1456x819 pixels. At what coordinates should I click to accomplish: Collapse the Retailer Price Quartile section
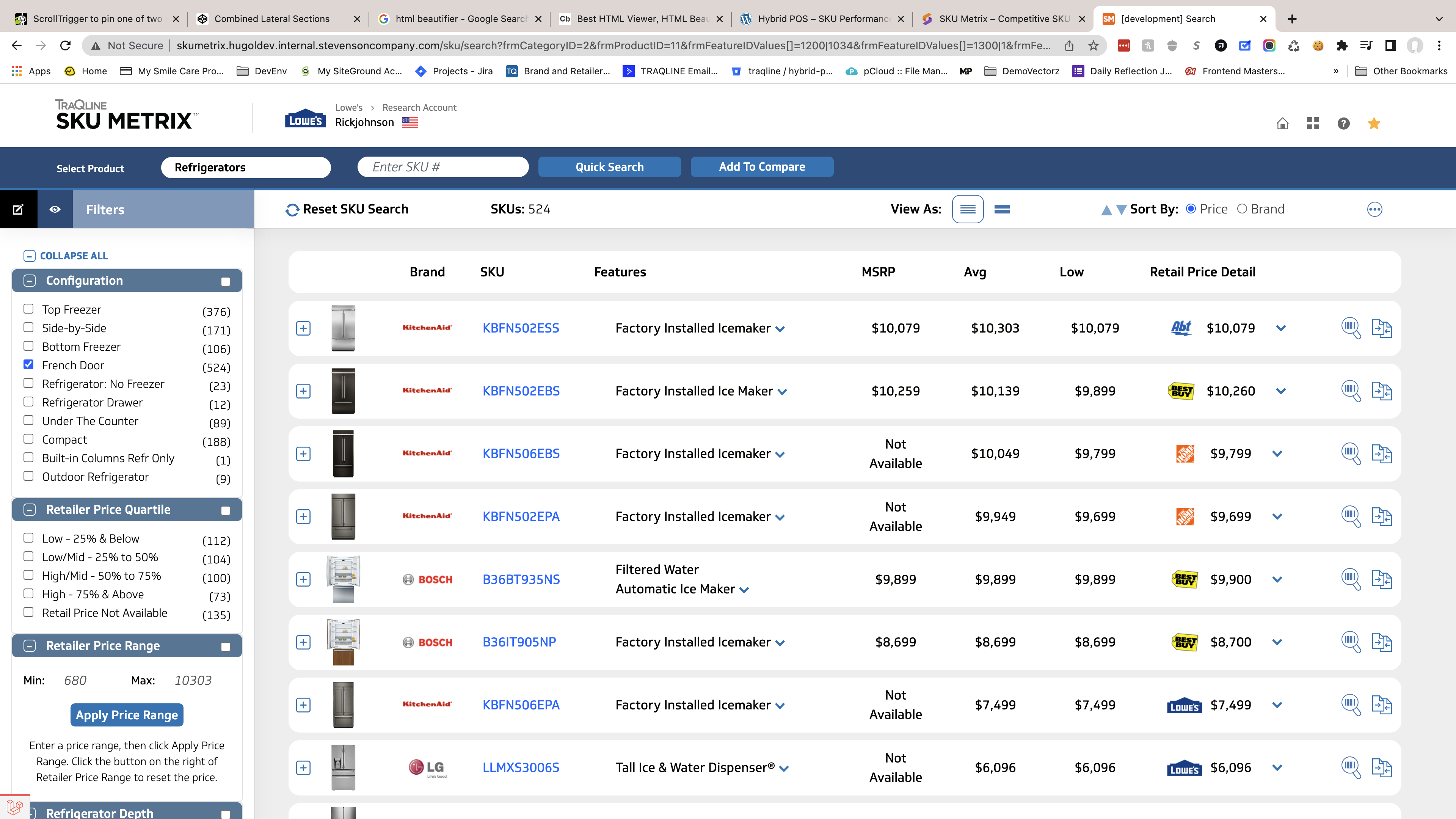click(30, 510)
